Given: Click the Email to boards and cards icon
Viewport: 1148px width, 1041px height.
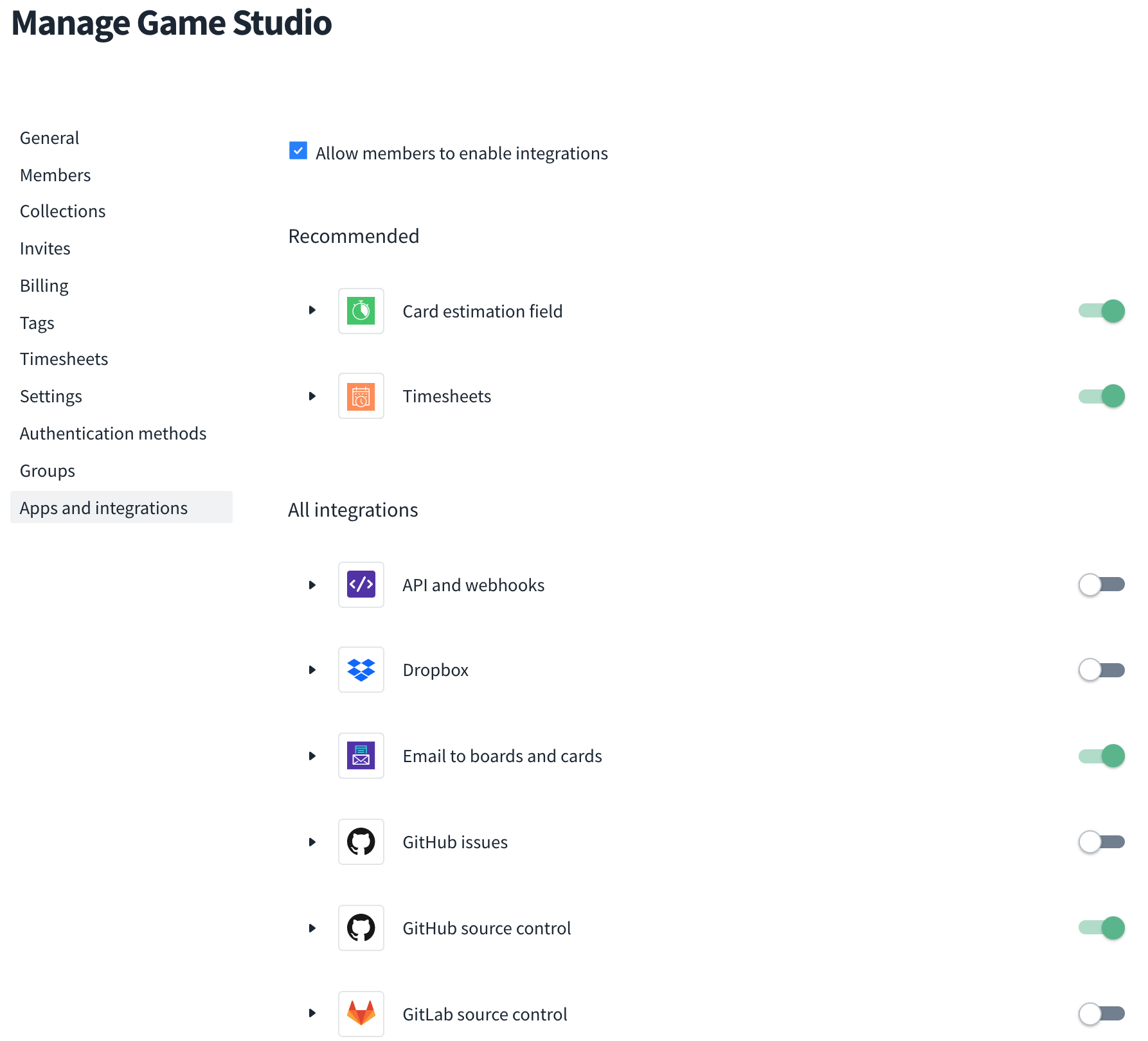Looking at the screenshot, I should [x=361, y=756].
